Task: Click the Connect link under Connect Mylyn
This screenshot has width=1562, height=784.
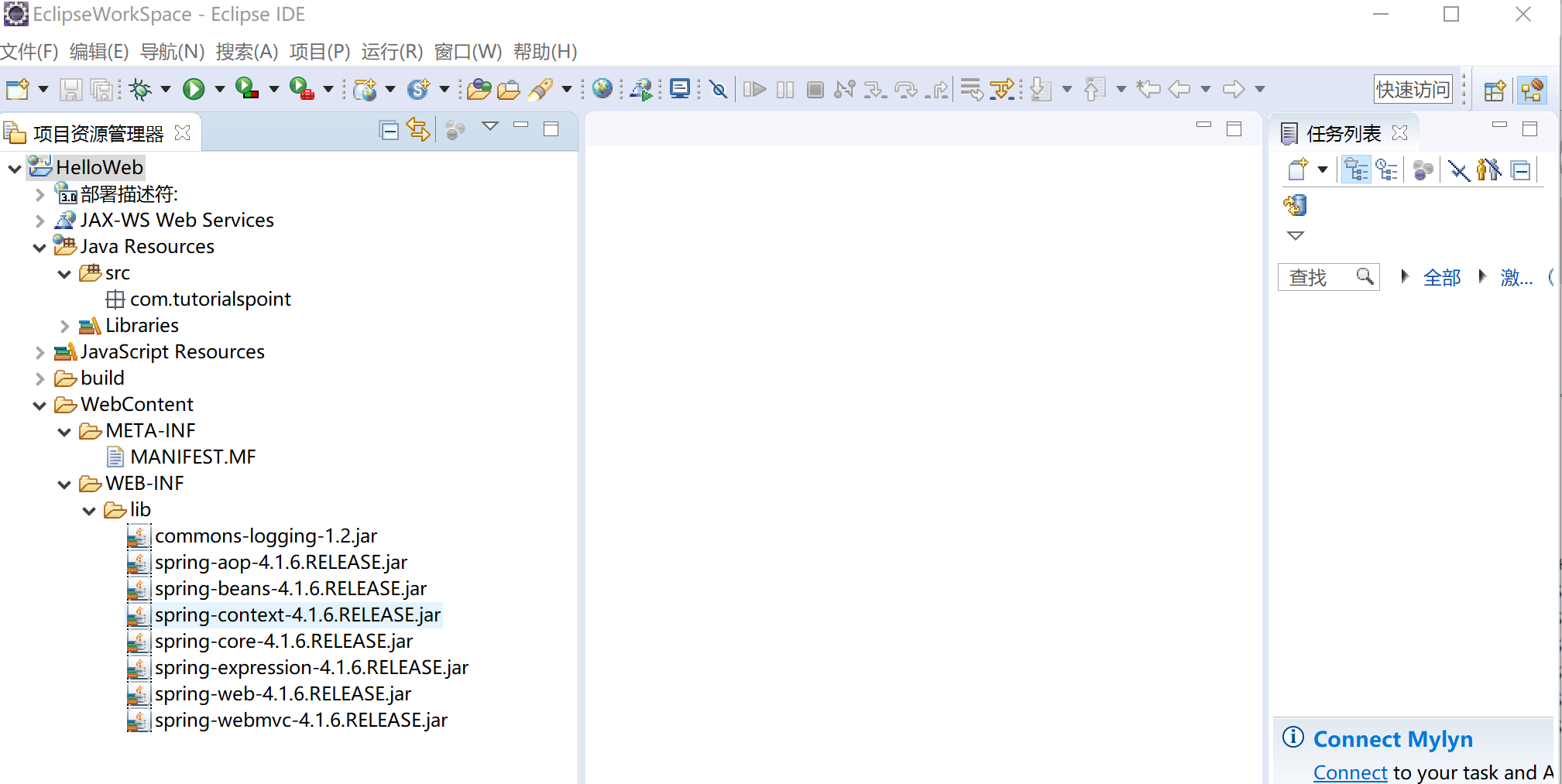Action: pyautogui.click(x=1350, y=772)
